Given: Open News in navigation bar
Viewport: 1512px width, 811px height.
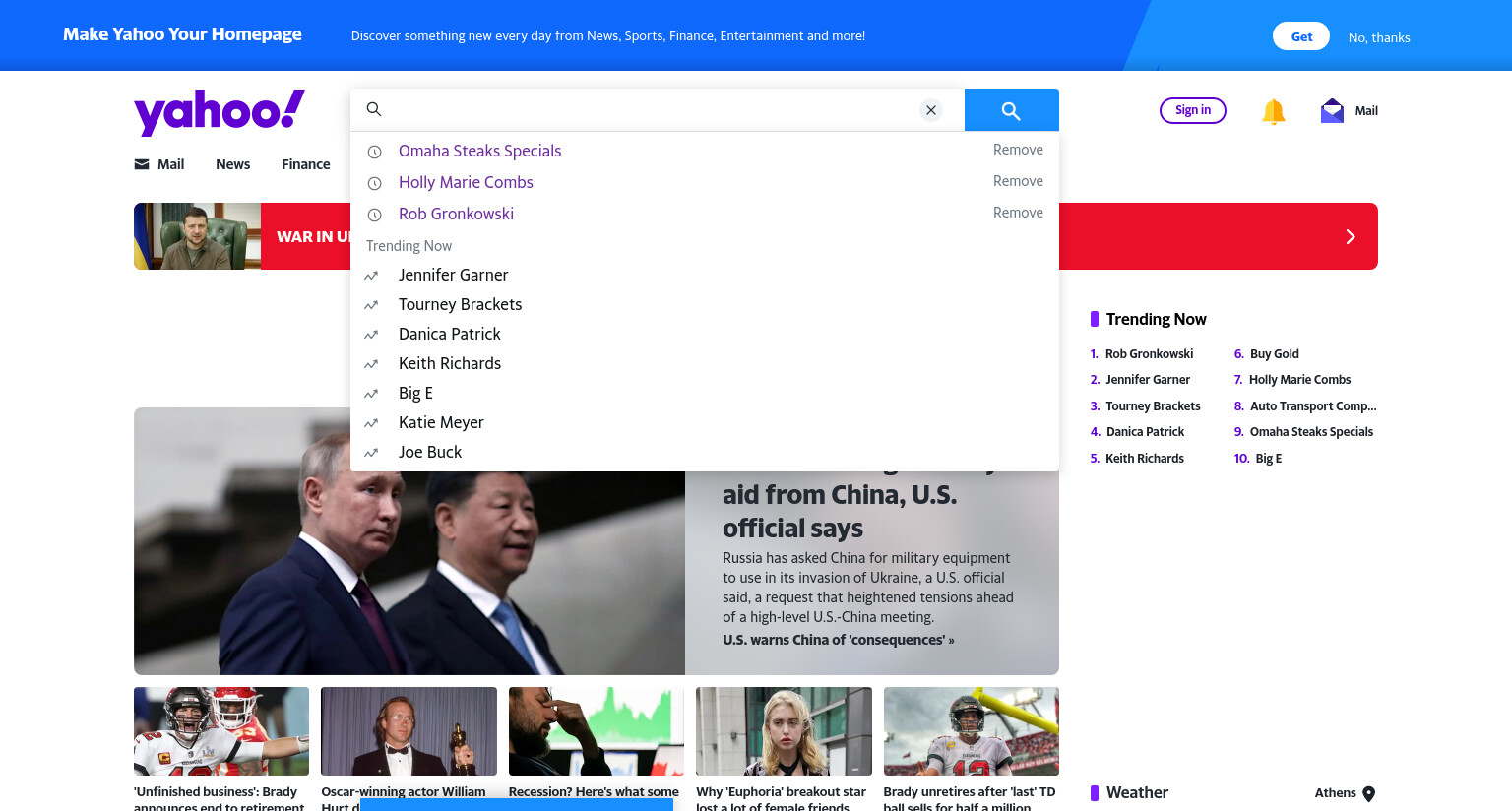Looking at the screenshot, I should tap(233, 164).
